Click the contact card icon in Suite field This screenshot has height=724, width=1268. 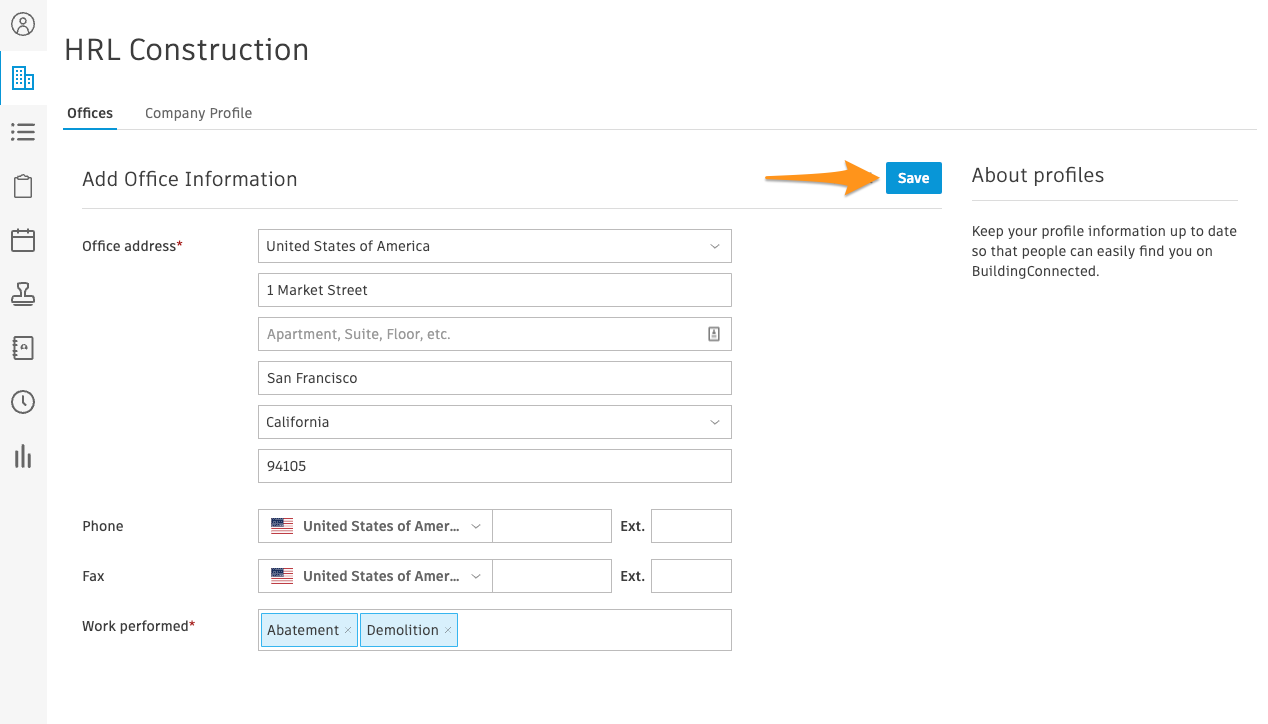714,334
